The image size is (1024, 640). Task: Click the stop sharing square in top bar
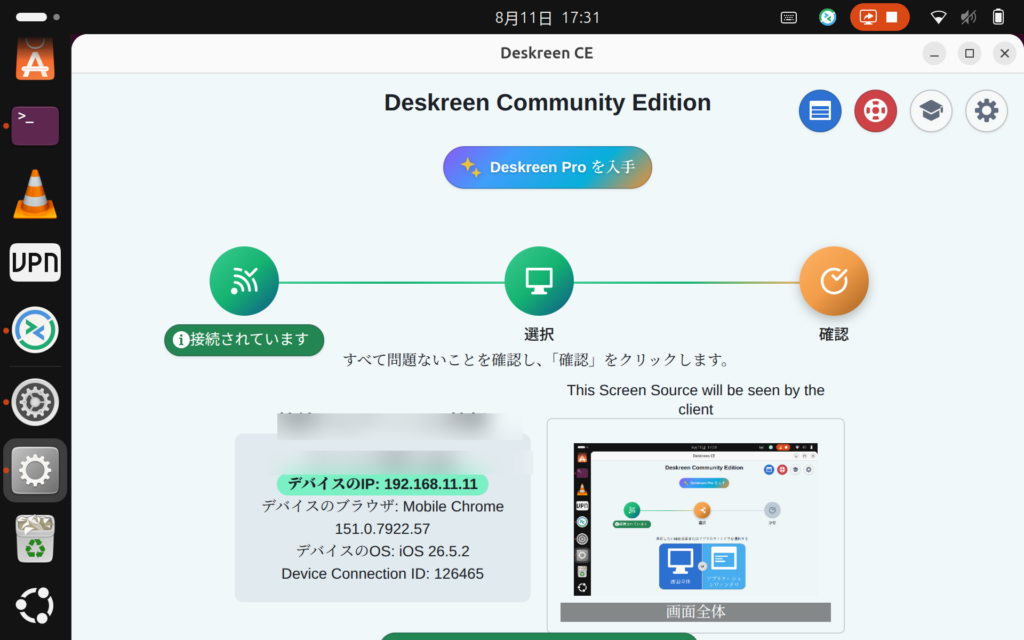point(892,18)
